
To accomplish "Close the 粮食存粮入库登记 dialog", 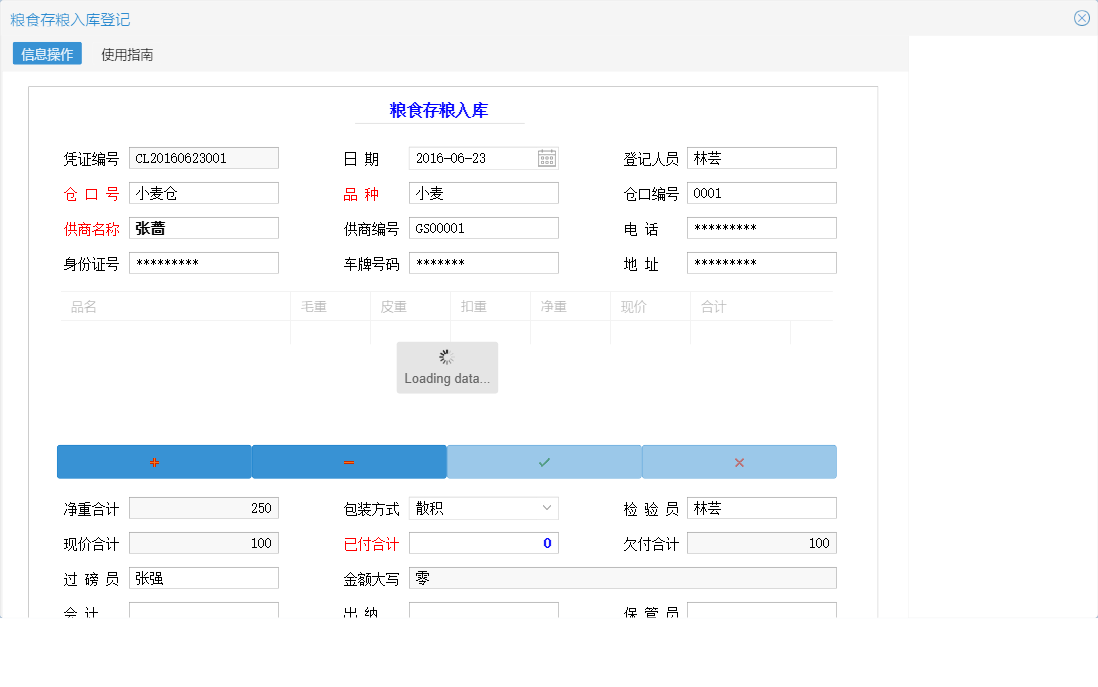I will click(1081, 17).
